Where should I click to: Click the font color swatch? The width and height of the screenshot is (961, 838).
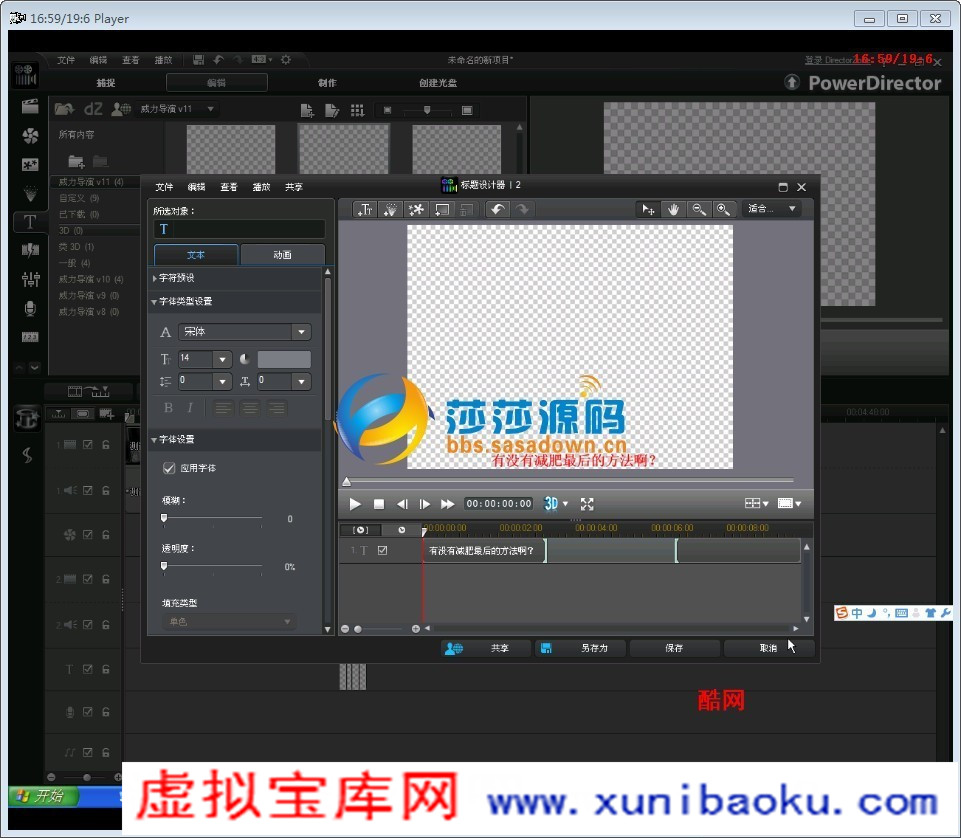coord(284,359)
